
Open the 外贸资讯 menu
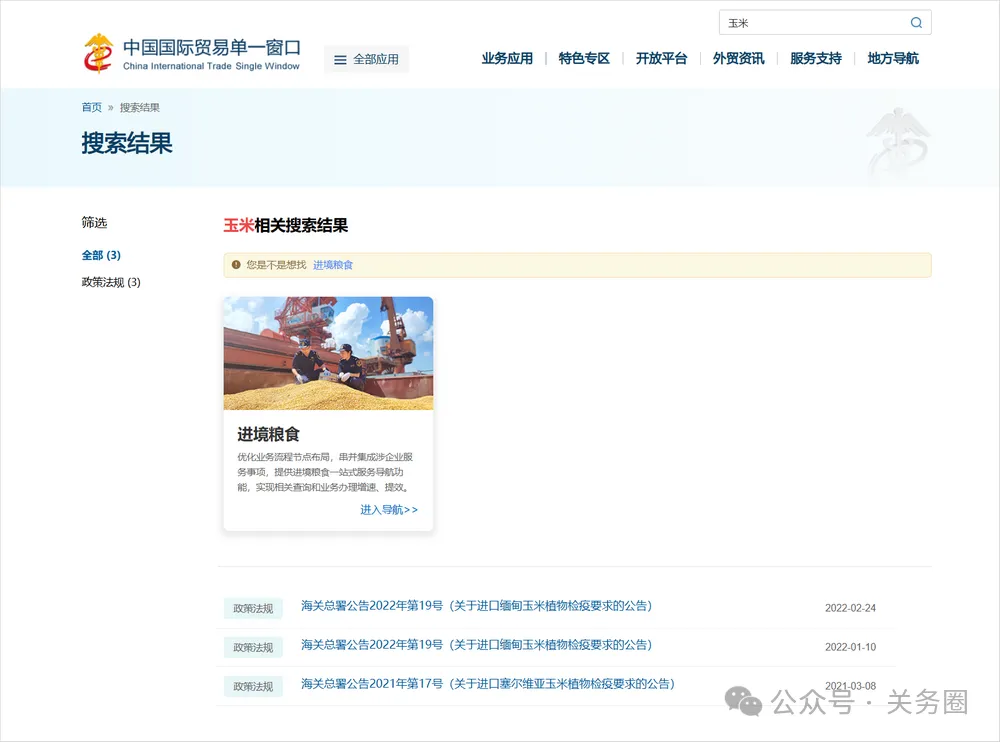(739, 59)
